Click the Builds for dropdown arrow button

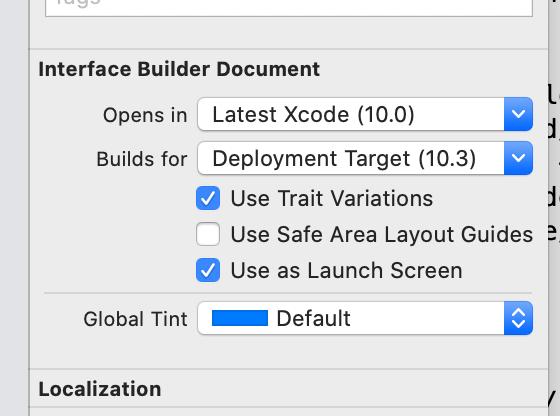[x=518, y=158]
